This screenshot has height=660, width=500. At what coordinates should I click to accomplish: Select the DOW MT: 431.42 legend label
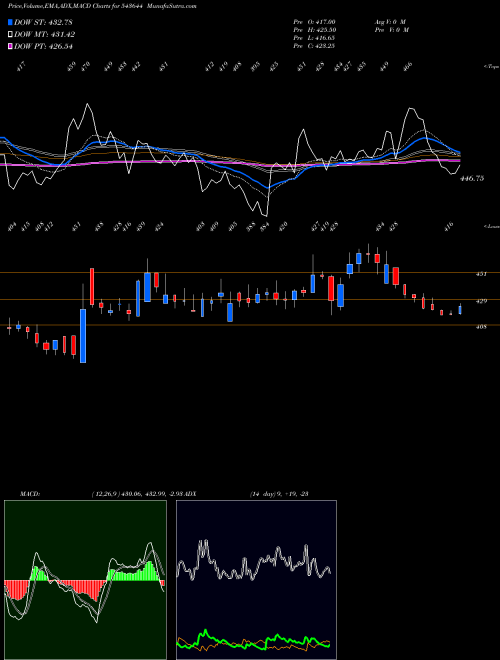44,35
